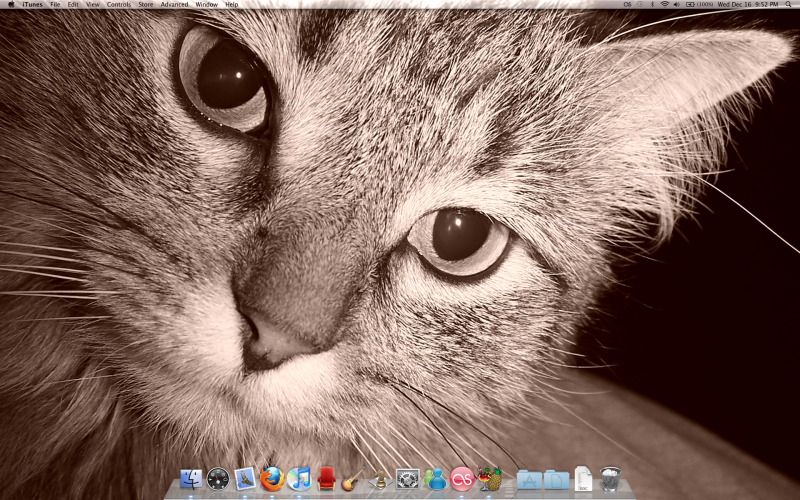Open Chess from the Dock
Image resolution: width=800 pixels, height=500 pixels.
click(380, 480)
